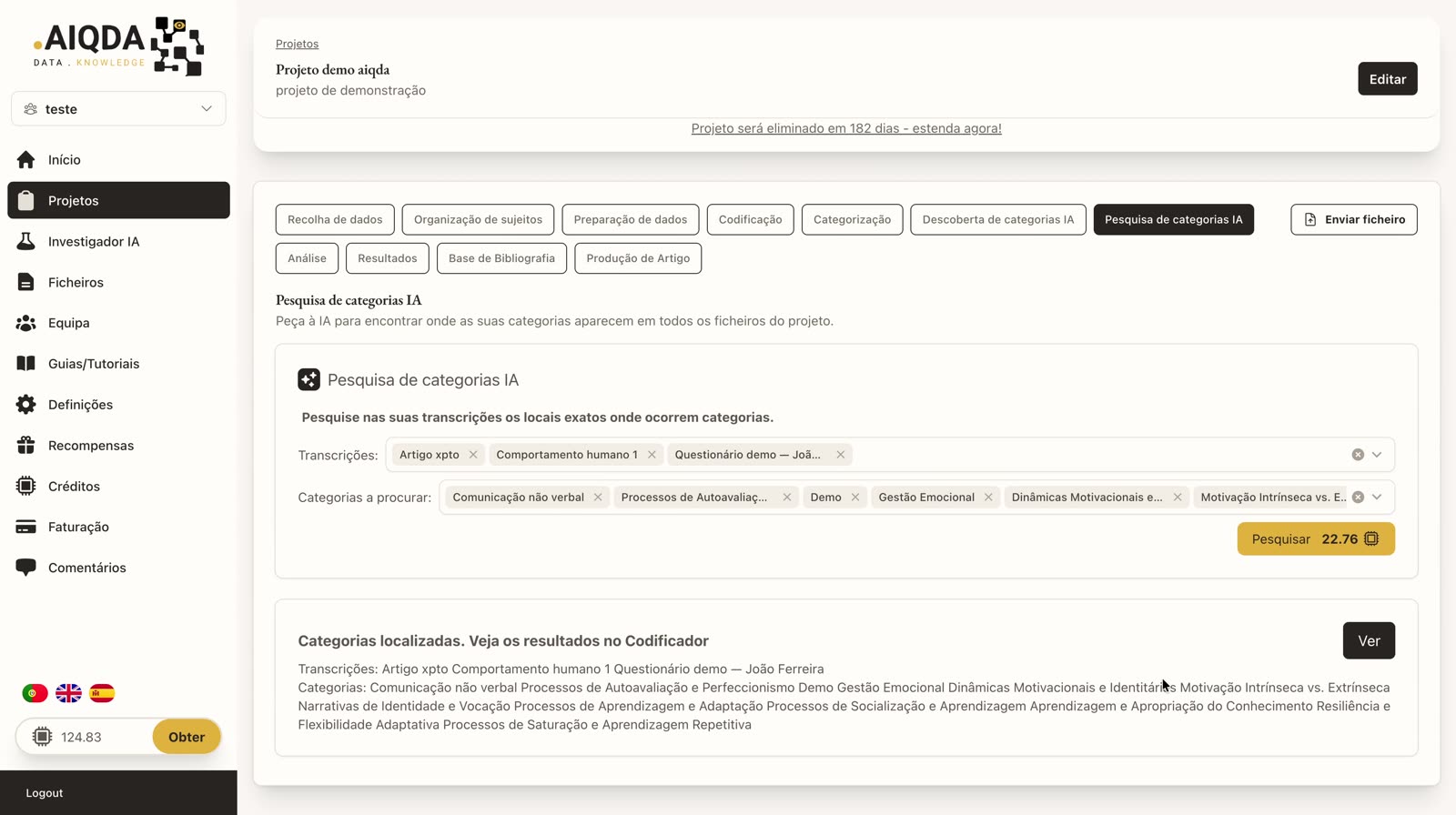Click the Editar project button
Viewport: 1456px width, 815px height.
coord(1387,79)
